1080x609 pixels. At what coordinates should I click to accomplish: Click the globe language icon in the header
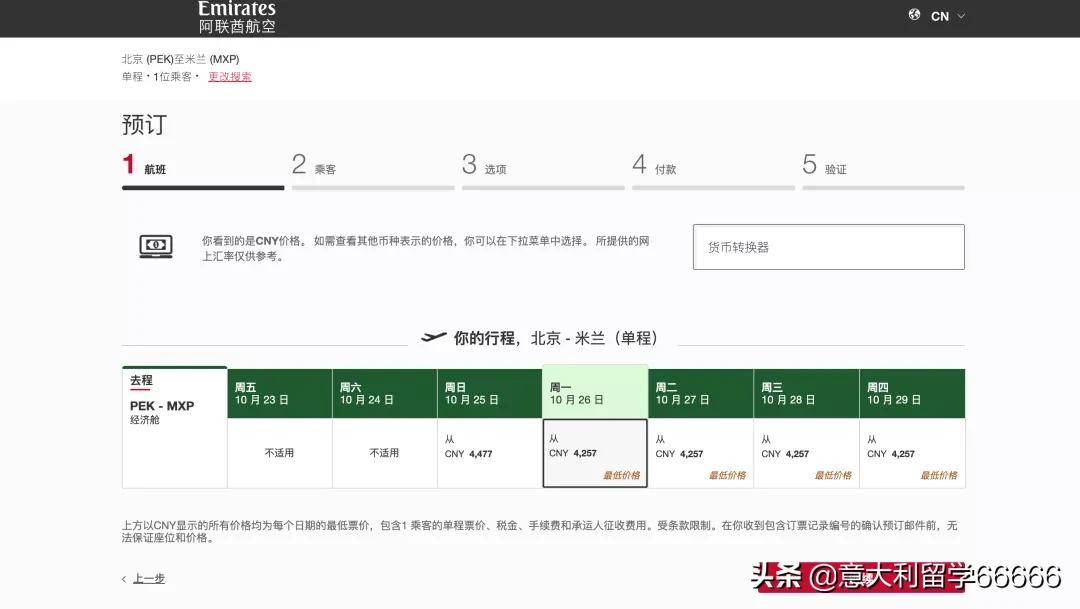coord(913,16)
